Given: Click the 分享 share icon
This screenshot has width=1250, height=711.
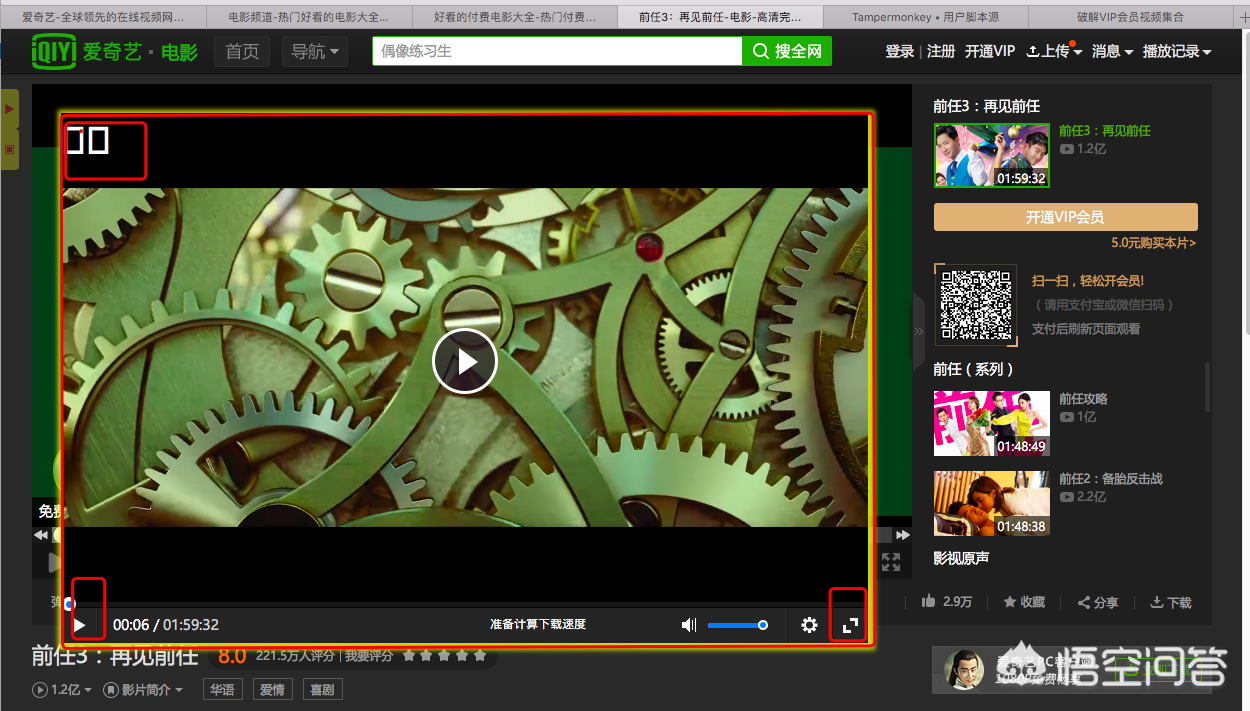Looking at the screenshot, I should (1084, 602).
